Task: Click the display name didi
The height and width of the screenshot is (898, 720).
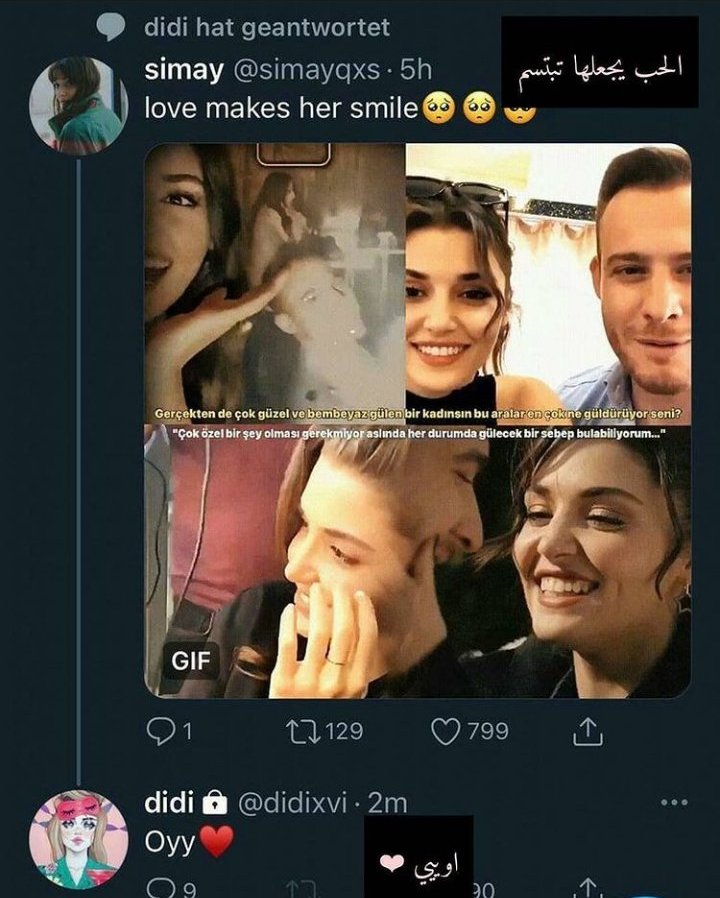Action: [168, 803]
